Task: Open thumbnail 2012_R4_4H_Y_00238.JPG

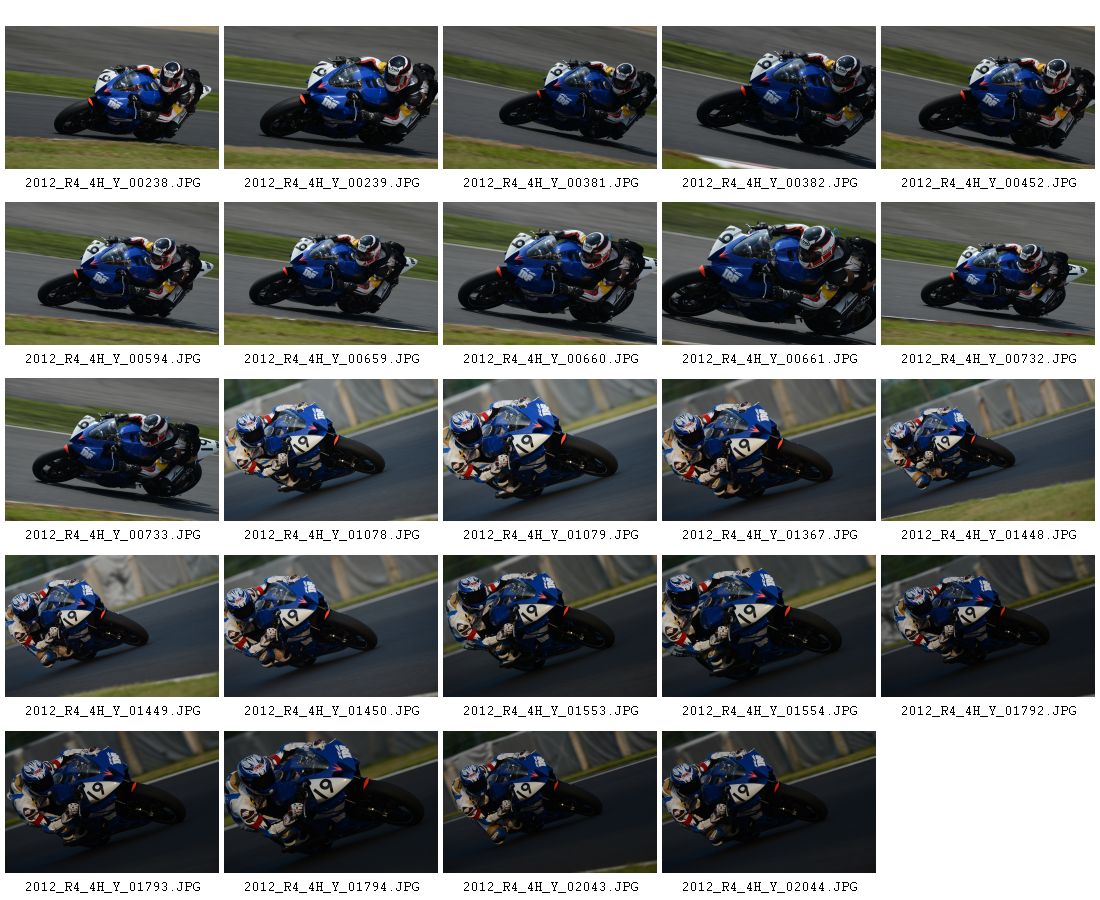Action: 112,98
